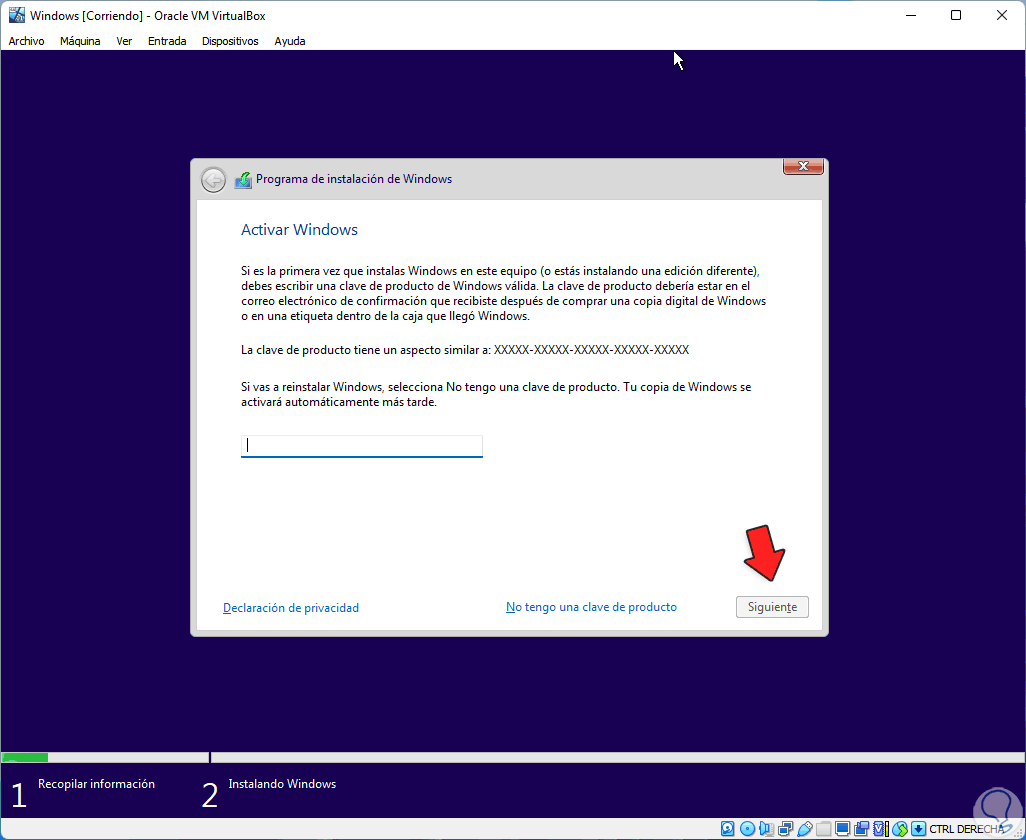Click the Windows setup installer icon
This screenshot has width=1026, height=840.
[243, 179]
